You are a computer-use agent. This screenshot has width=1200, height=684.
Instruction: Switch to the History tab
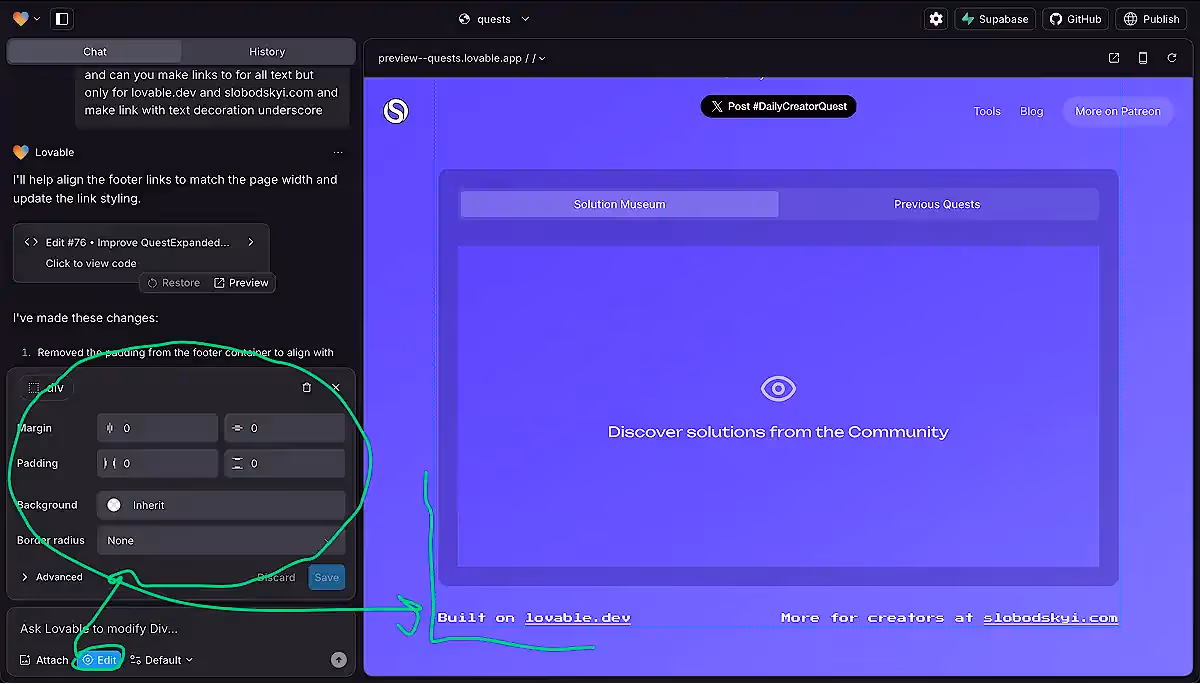click(x=267, y=51)
